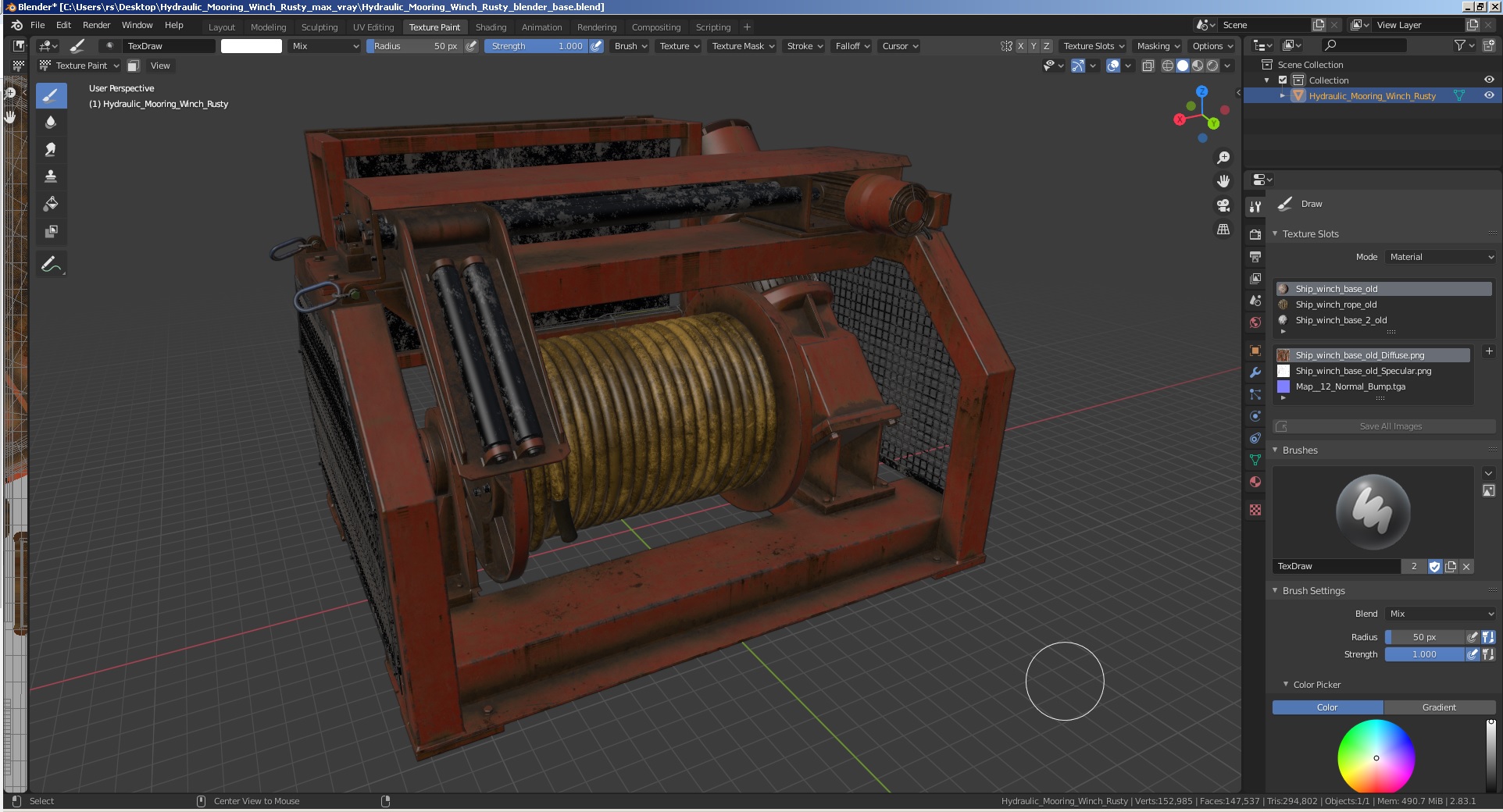Open Active Tool properties tab
Image resolution: width=1503 pixels, height=812 pixels.
(x=1255, y=207)
